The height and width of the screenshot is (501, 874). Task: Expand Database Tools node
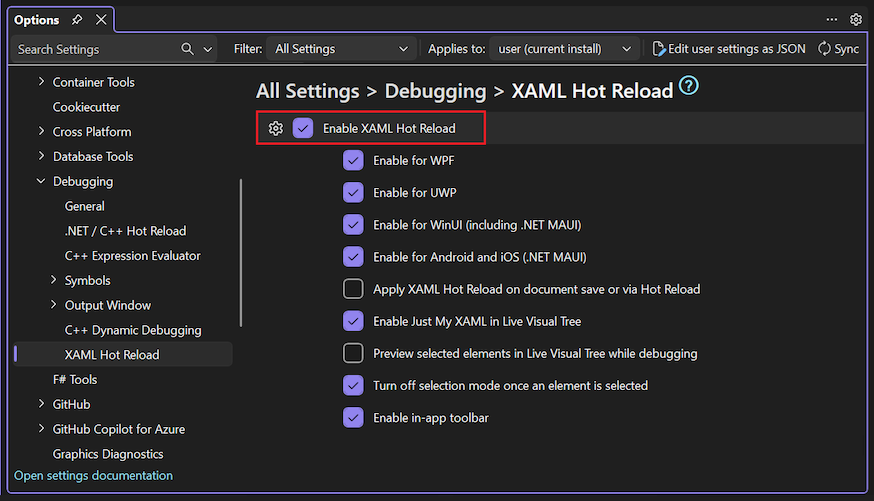(x=41, y=156)
